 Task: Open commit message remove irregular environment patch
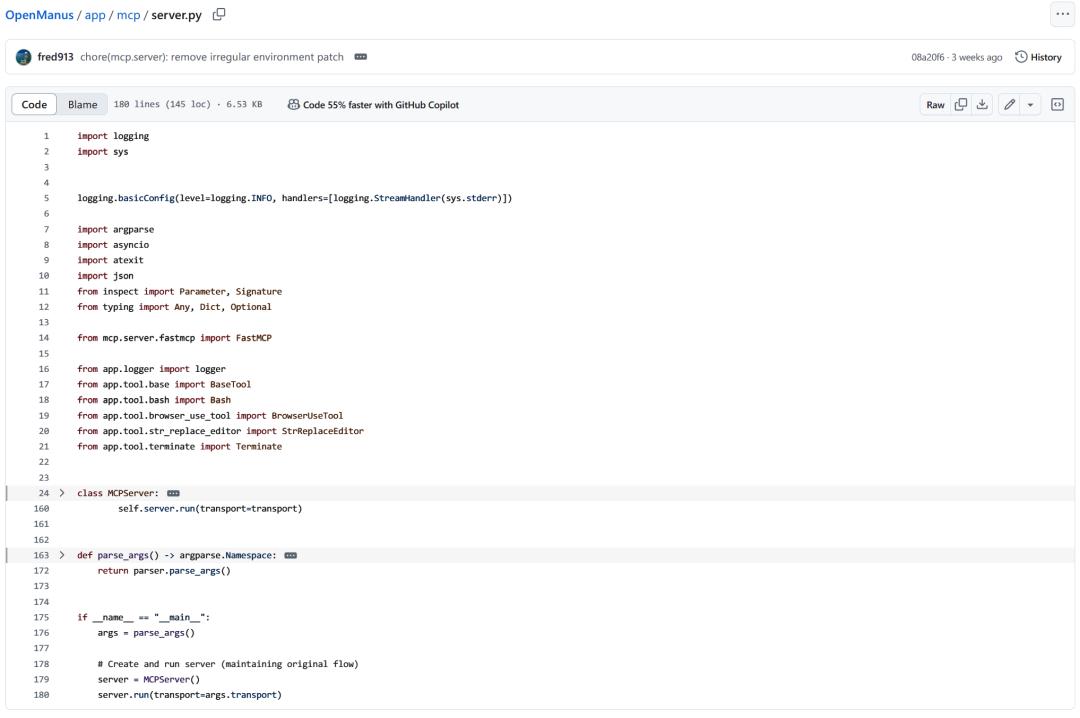click(211, 57)
